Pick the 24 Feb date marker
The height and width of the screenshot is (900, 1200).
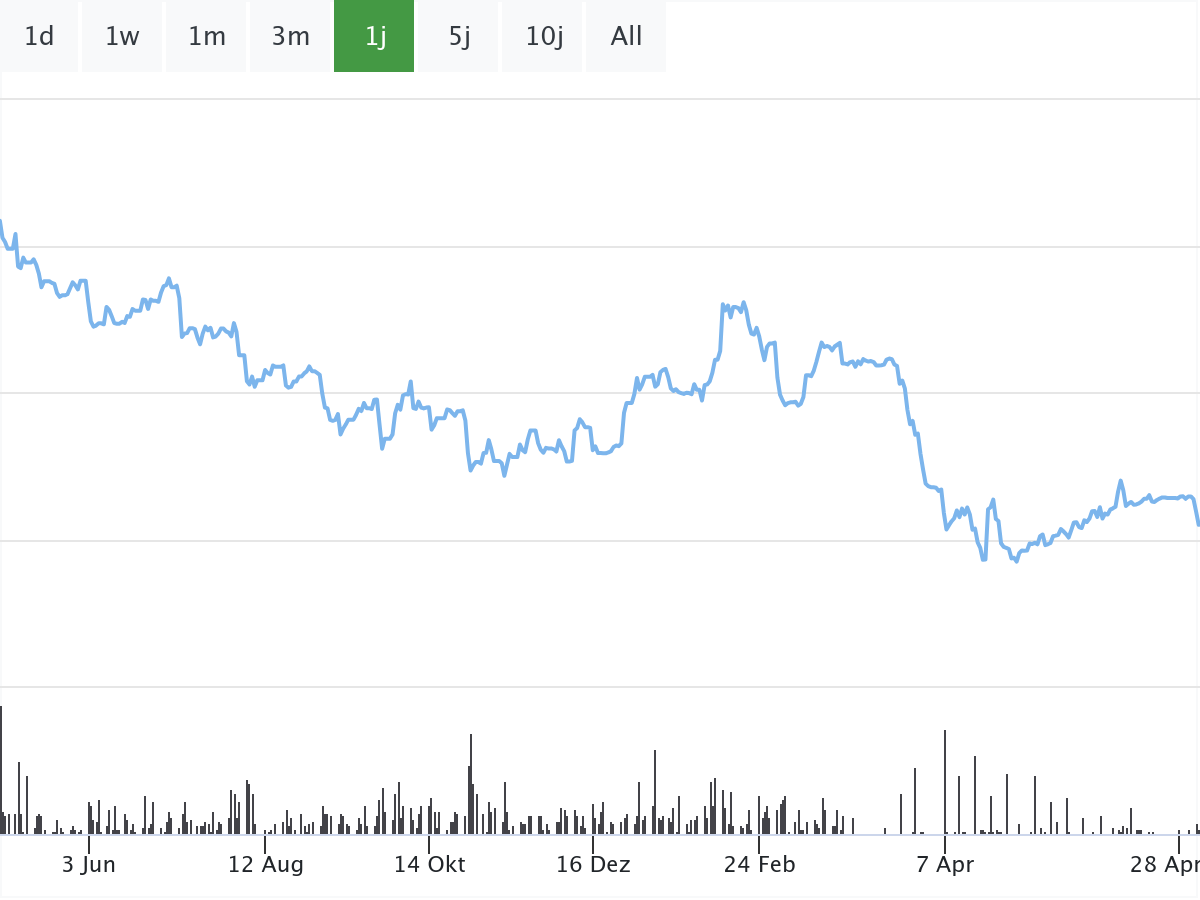coord(759,864)
